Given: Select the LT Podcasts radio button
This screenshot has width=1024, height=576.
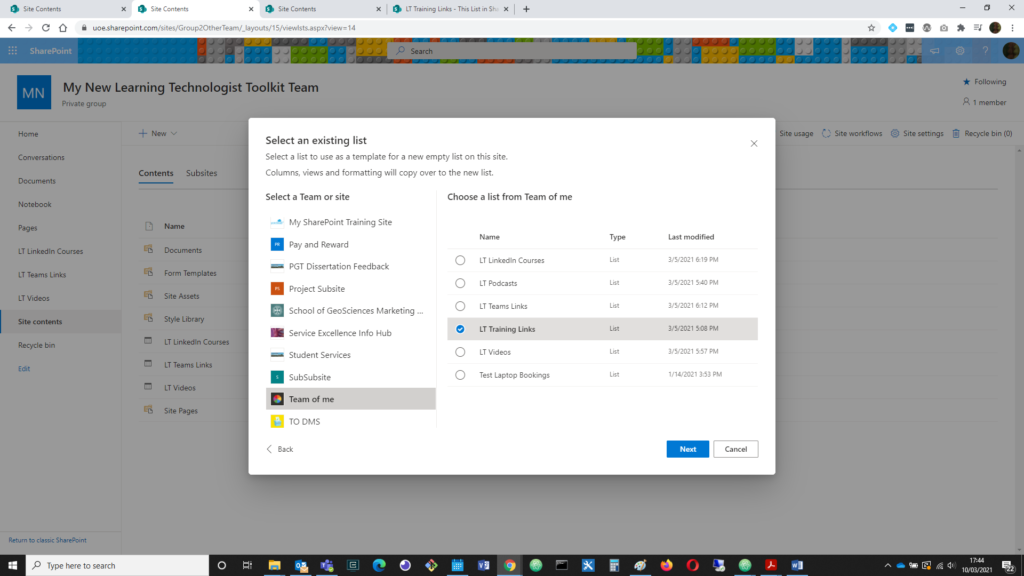Looking at the screenshot, I should [460, 283].
